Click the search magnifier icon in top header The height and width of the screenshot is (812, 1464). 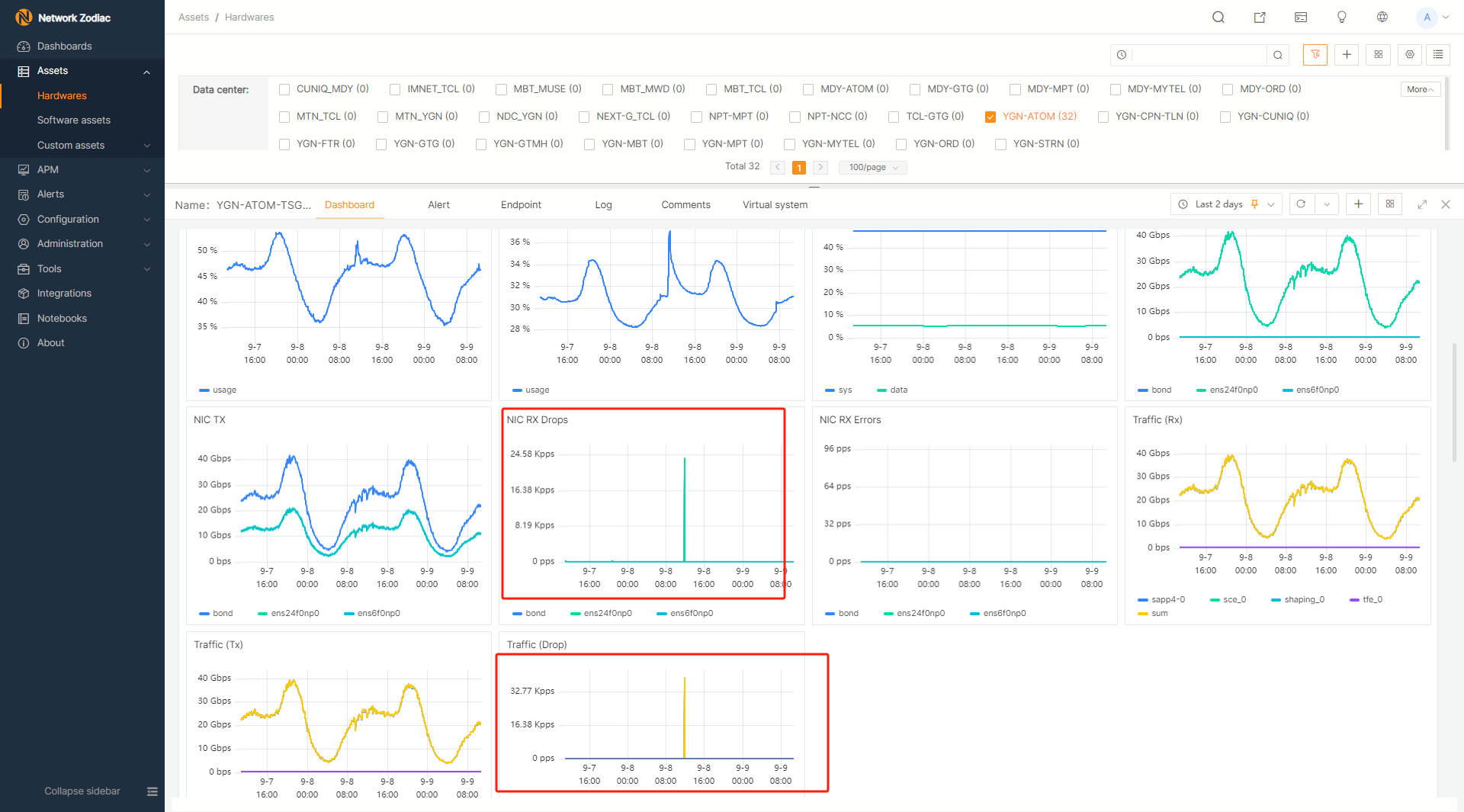(x=1218, y=18)
